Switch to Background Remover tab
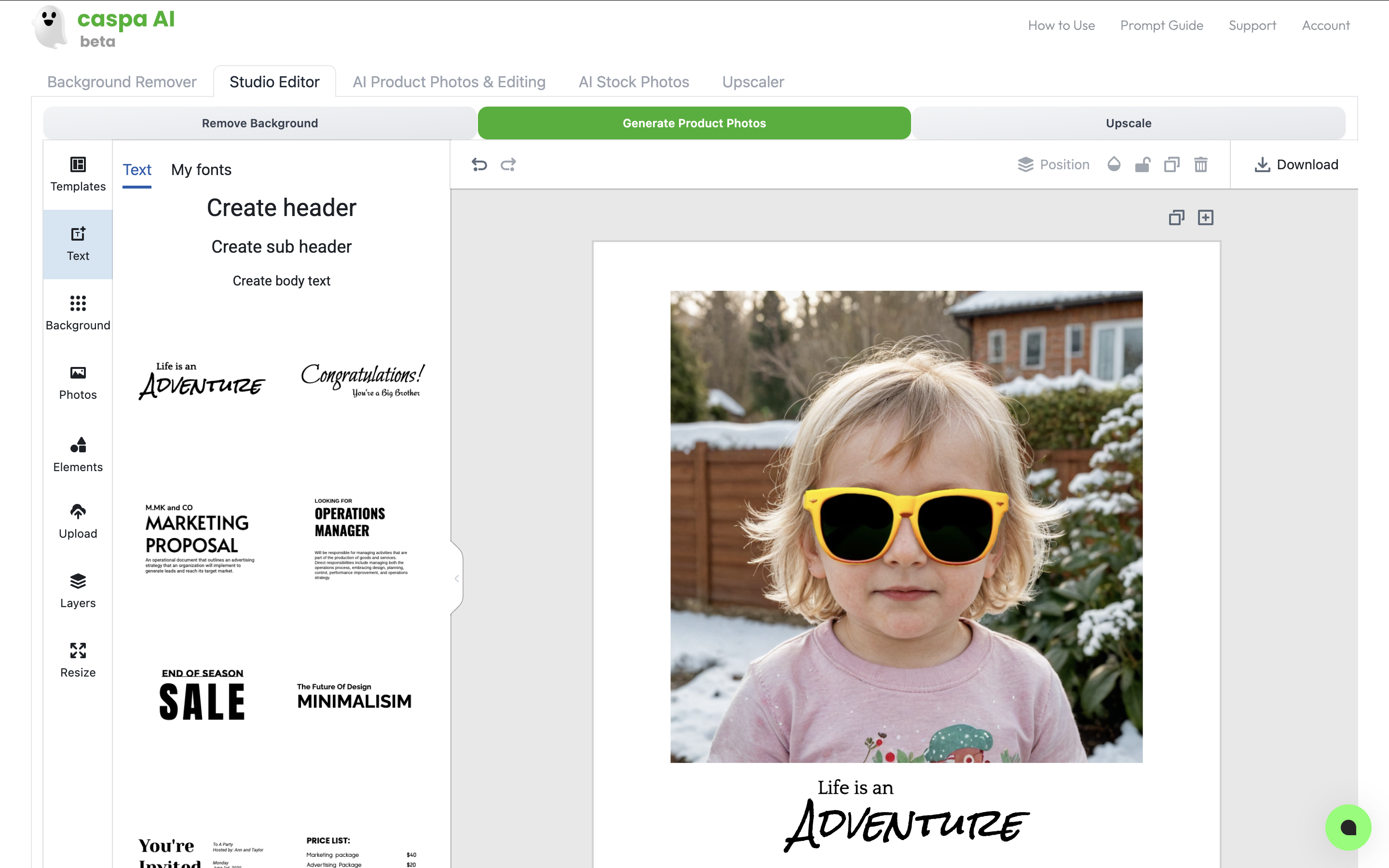Screen dimensions: 1389x868 (x=122, y=82)
